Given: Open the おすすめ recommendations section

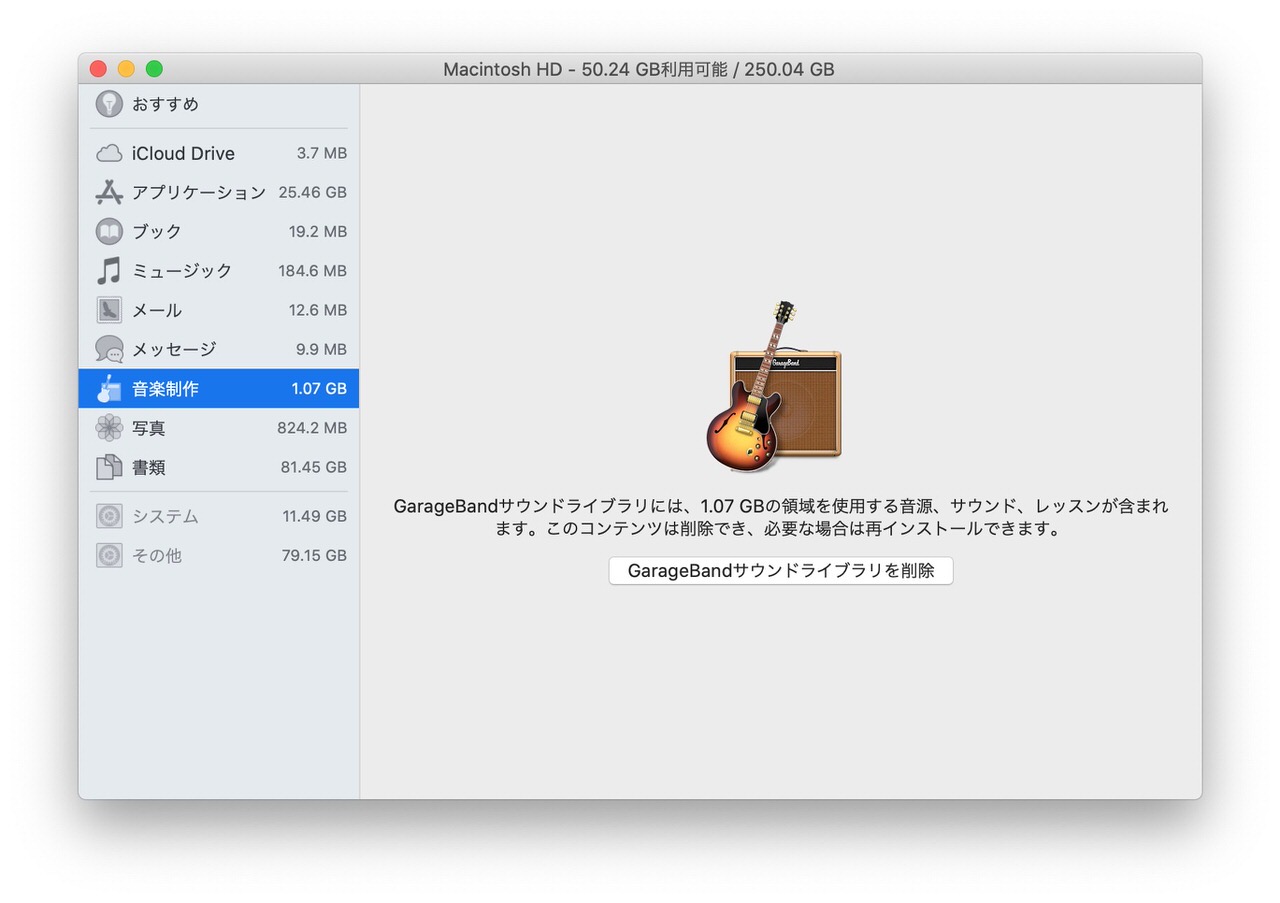Looking at the screenshot, I should (x=165, y=104).
